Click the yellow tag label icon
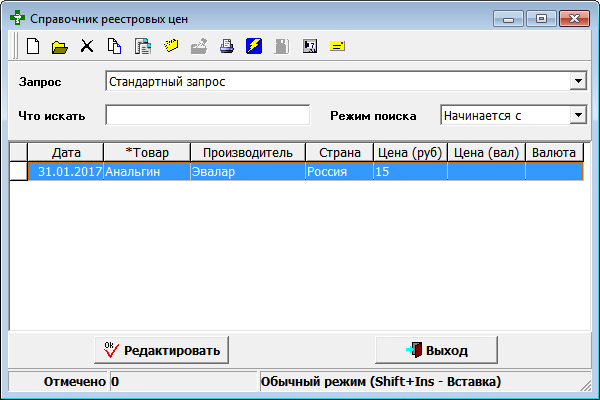Viewport: 600px width, 400px height. point(171,46)
